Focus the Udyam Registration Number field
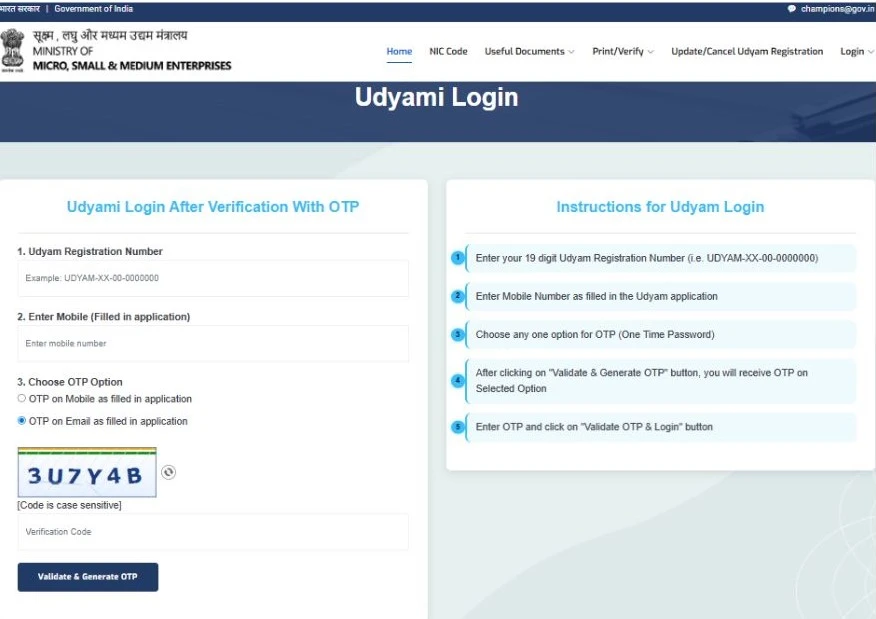Viewport: 876px width, 619px height. point(213,278)
